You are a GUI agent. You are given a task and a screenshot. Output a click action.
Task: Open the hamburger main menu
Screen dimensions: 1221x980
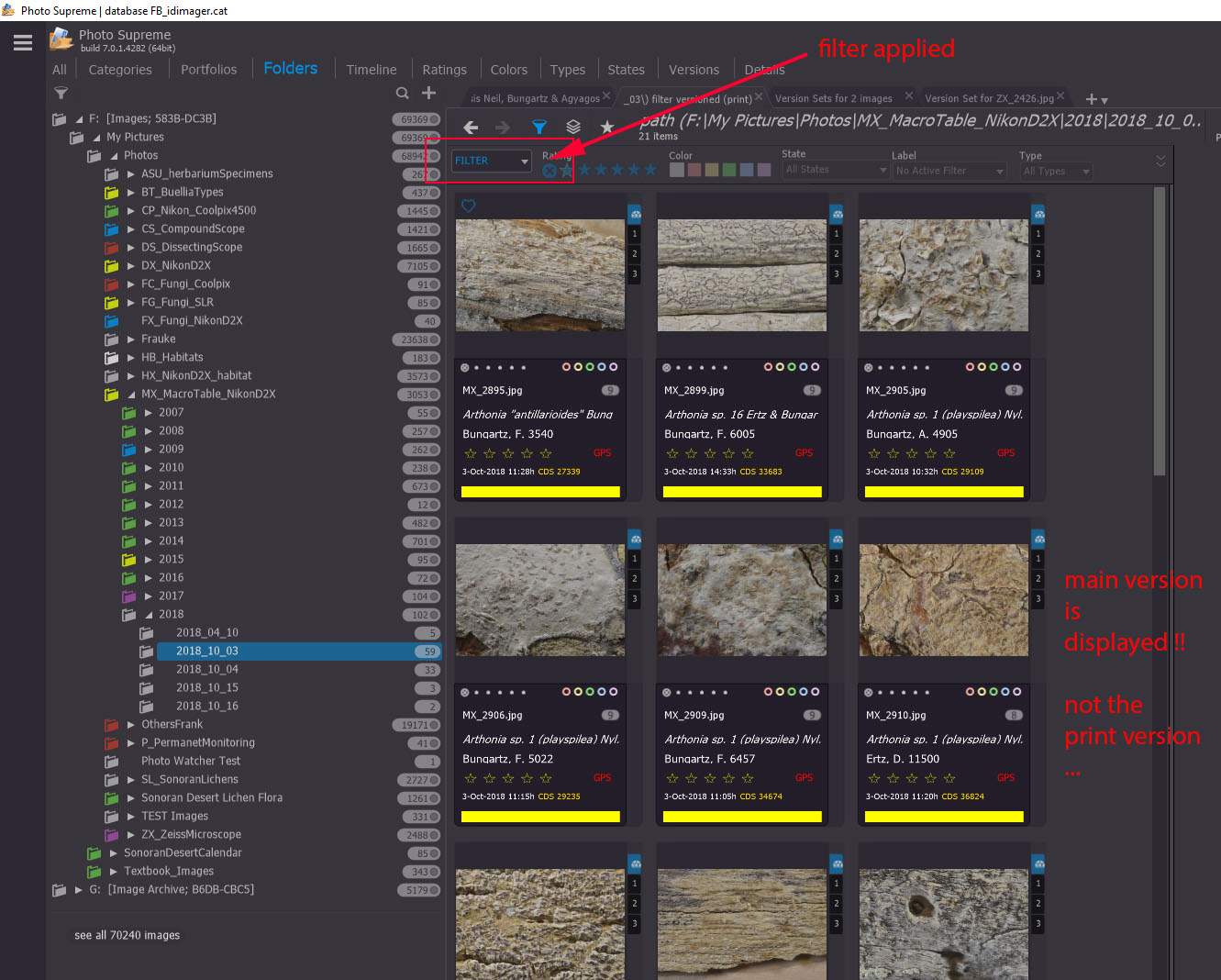[23, 42]
